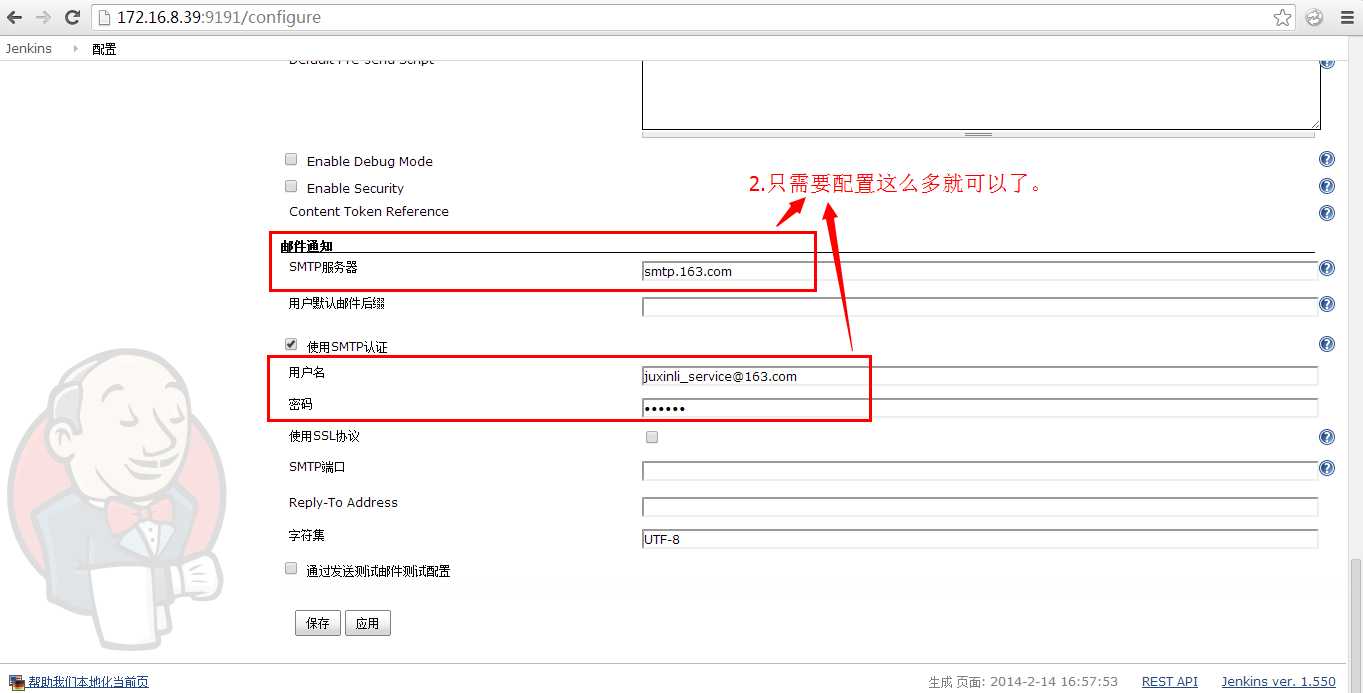This screenshot has width=1363, height=693.
Task: Open help for Enable Debug Mode
Action: (x=1327, y=159)
